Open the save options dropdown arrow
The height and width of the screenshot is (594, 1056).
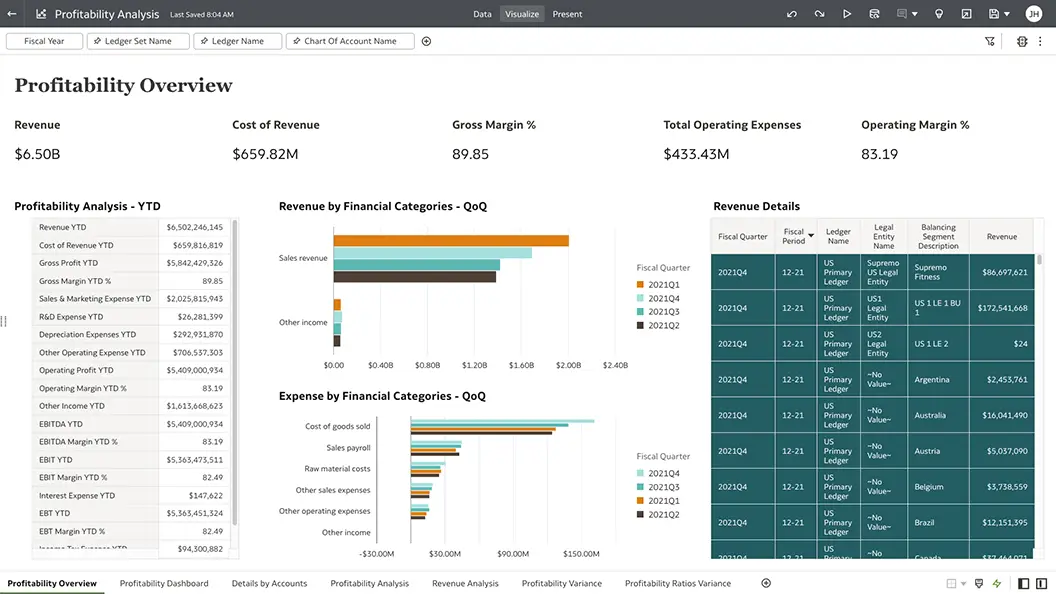1007,14
